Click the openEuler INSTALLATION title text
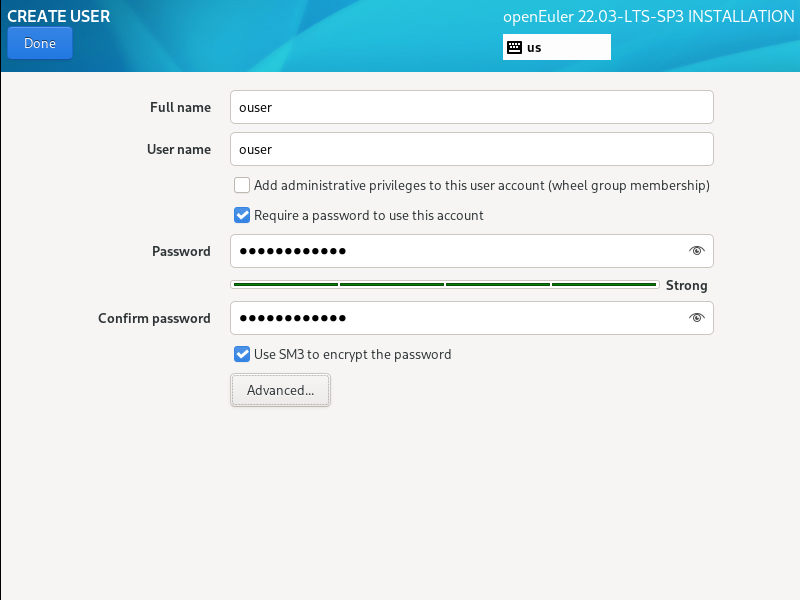The image size is (800, 600). (x=648, y=17)
